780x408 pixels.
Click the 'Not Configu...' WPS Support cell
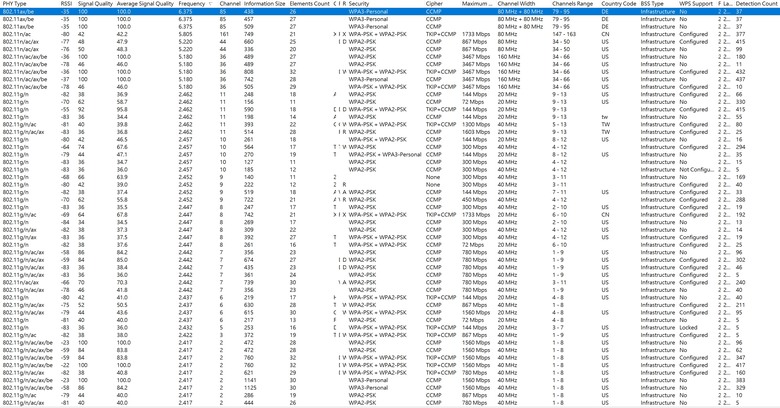(696, 170)
